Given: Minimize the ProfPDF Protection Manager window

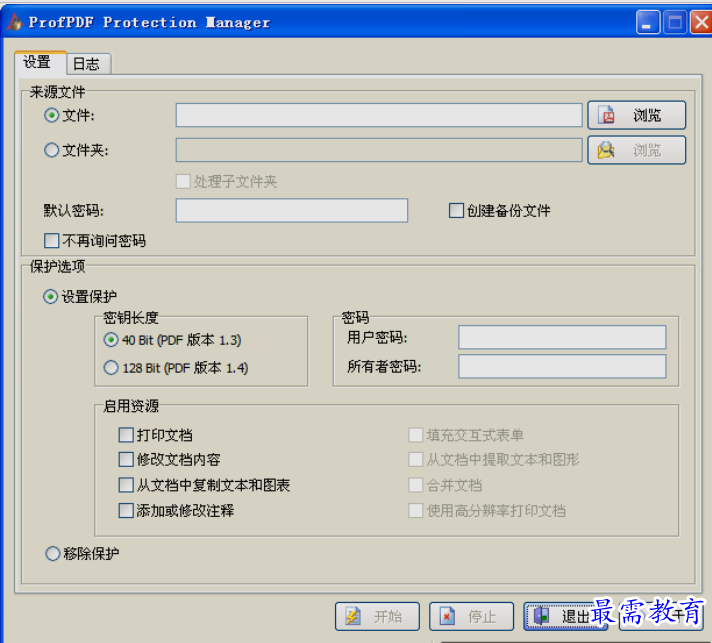Looking at the screenshot, I should click(x=648, y=22).
